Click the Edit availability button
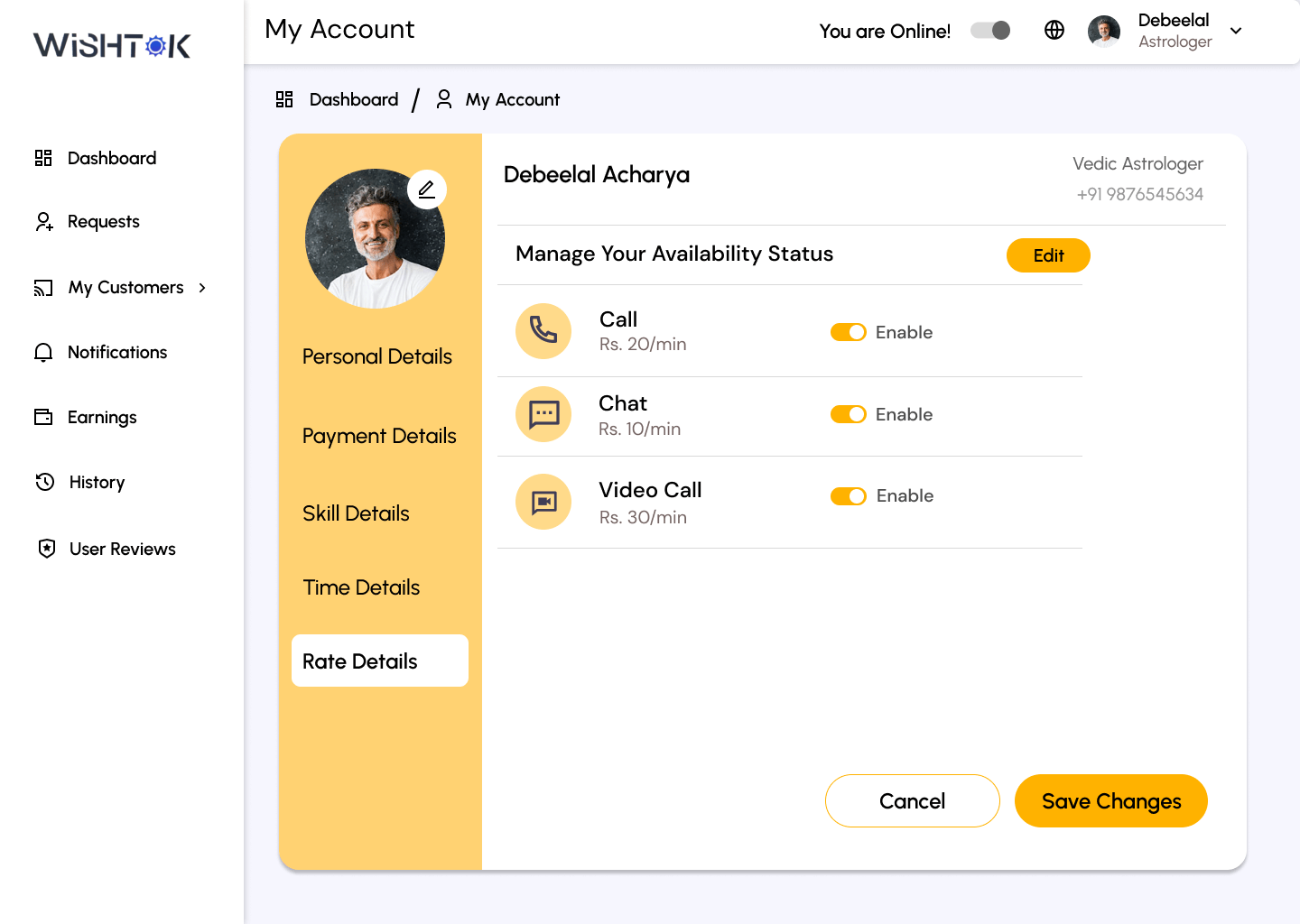Image resolution: width=1300 pixels, height=924 pixels. click(x=1048, y=255)
